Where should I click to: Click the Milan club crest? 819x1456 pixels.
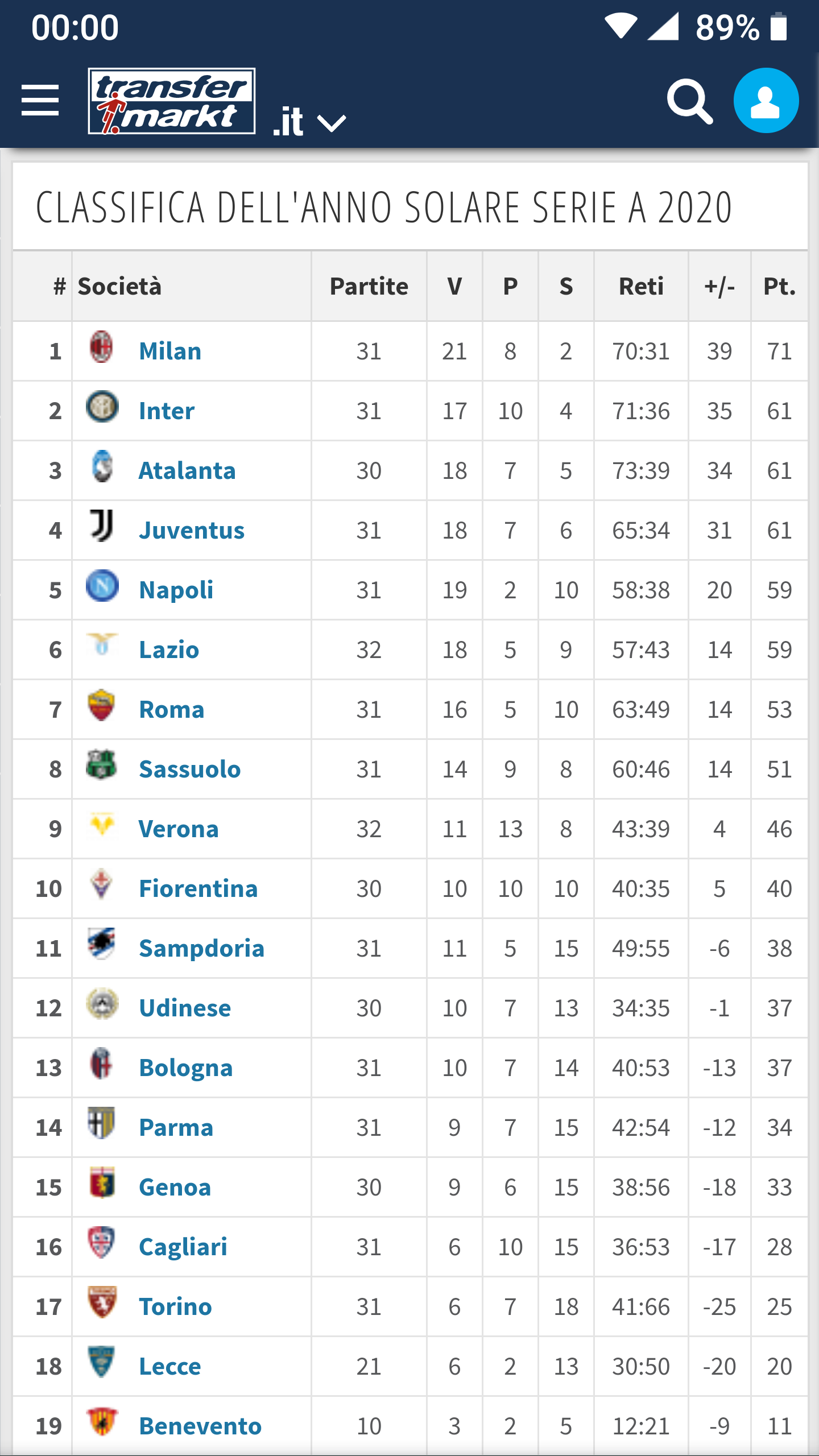[102, 347]
